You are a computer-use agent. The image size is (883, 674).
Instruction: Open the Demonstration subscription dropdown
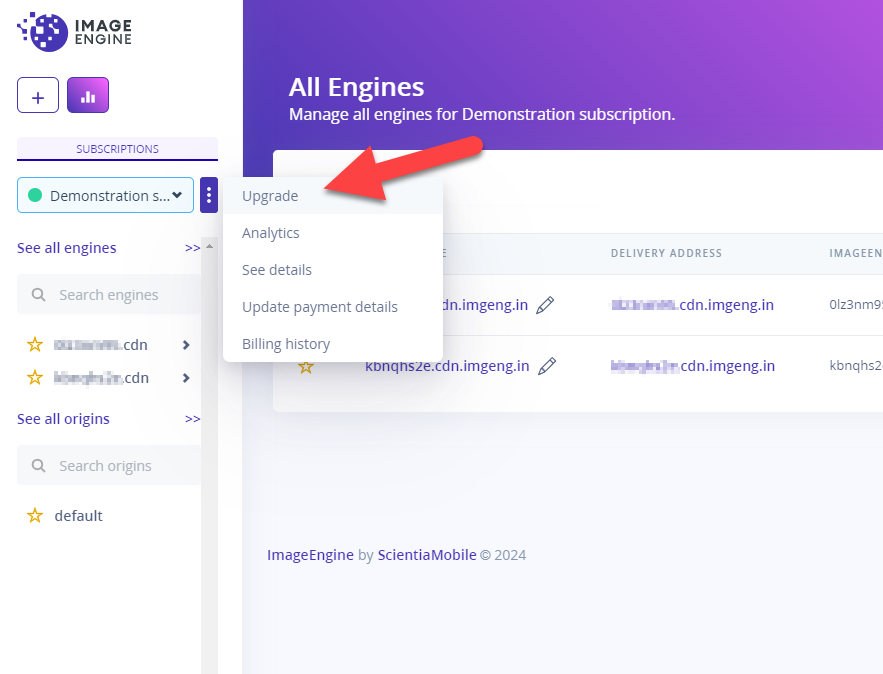pos(105,195)
